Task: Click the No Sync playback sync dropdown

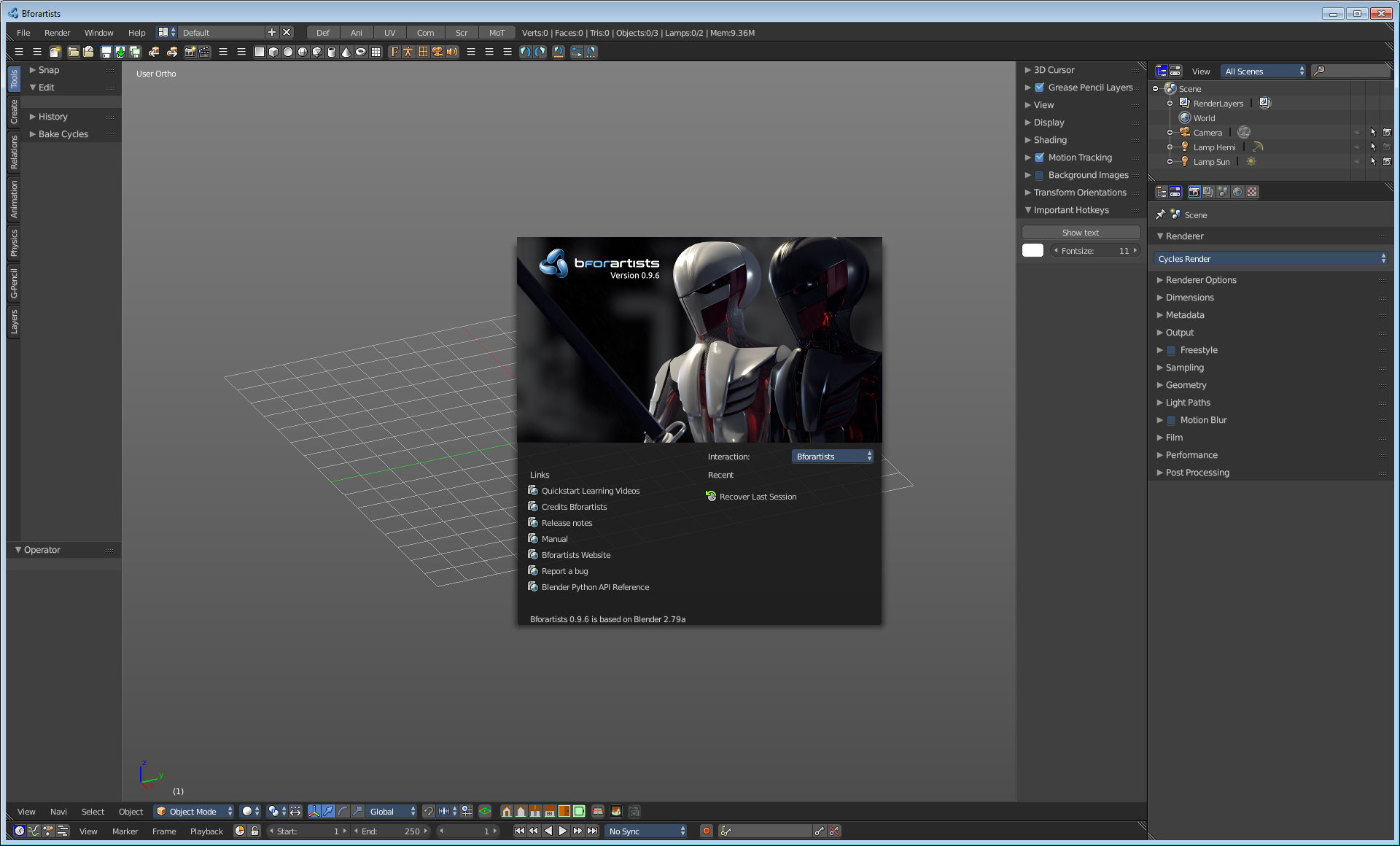Action: pos(647,831)
